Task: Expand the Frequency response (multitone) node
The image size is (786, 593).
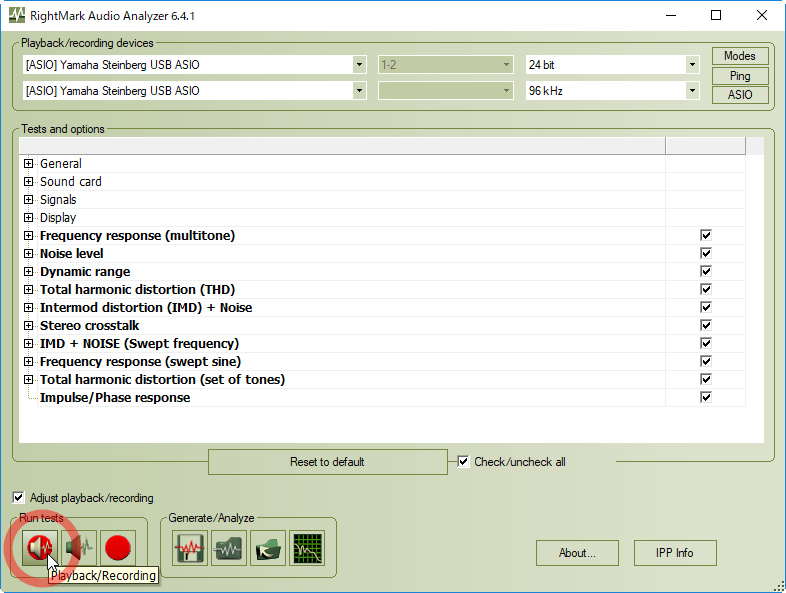Action: 29,236
